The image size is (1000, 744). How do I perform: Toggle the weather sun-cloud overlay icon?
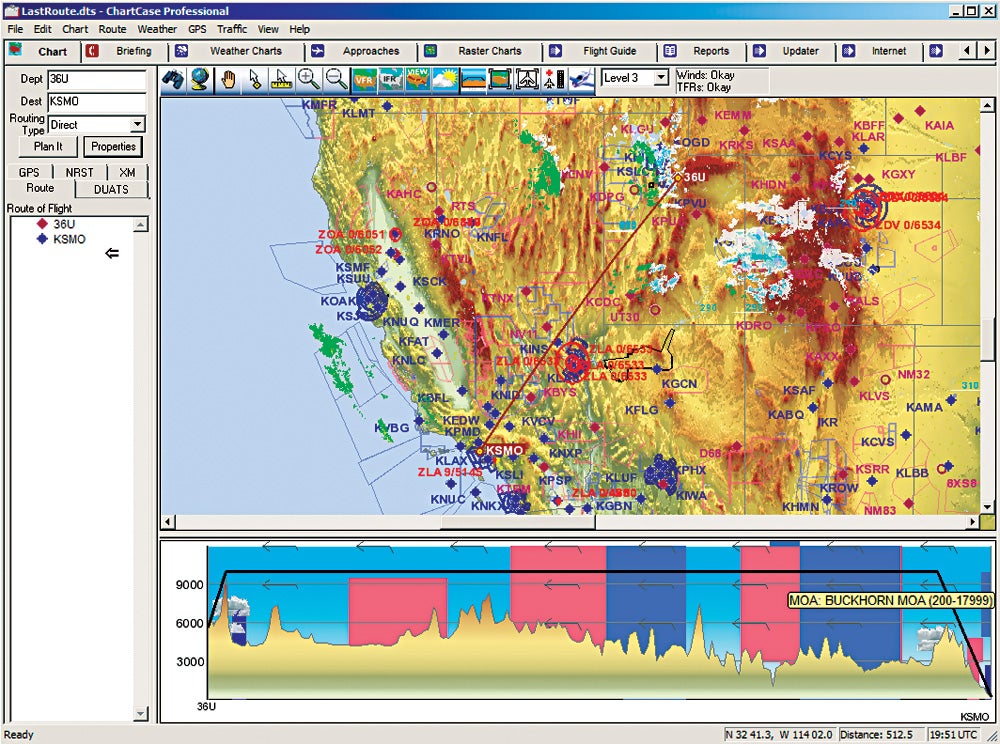(x=445, y=79)
